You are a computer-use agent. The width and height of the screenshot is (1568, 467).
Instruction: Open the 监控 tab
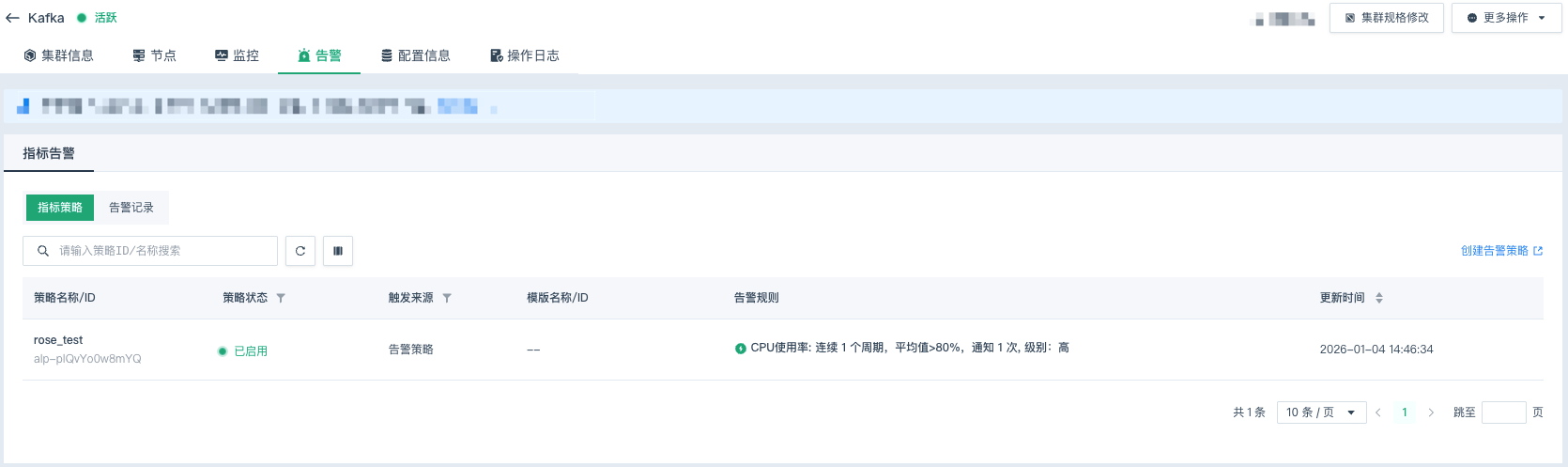tap(237, 55)
